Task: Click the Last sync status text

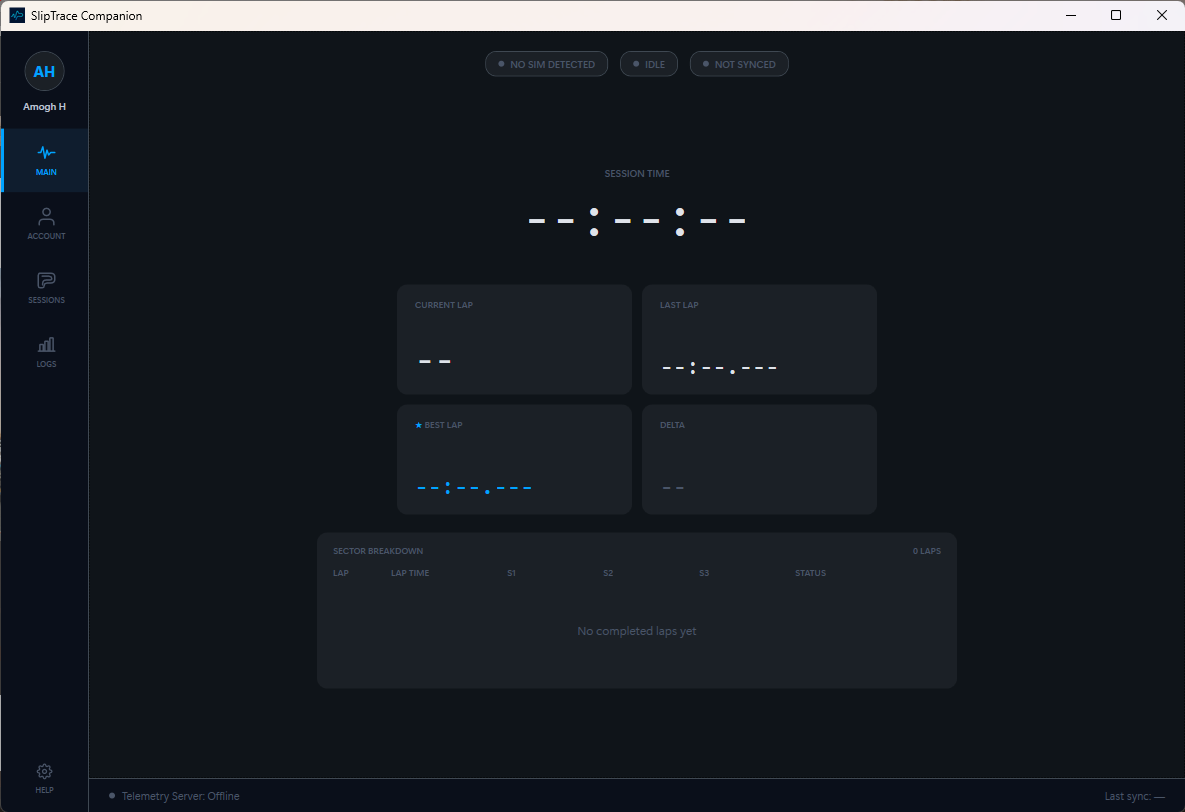Action: click(x=1134, y=796)
